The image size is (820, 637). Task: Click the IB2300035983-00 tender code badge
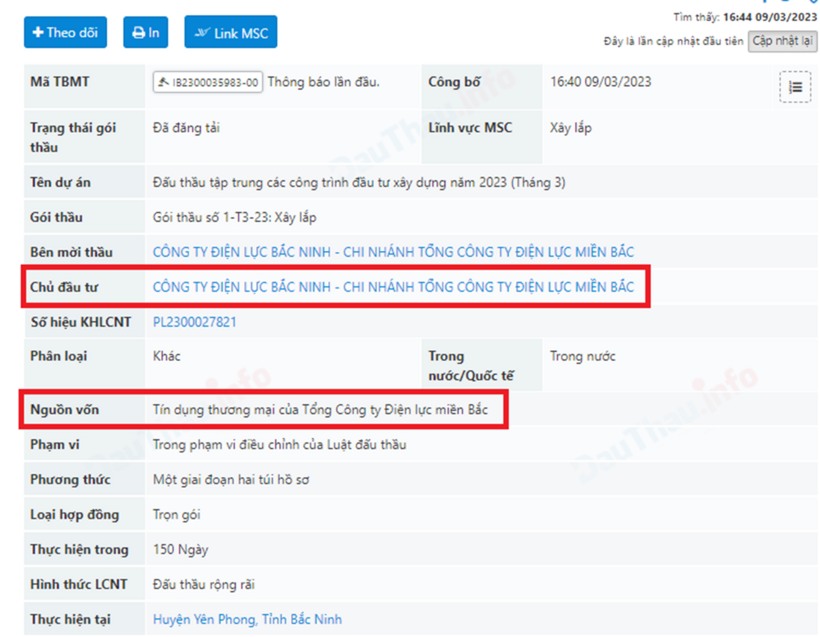208,83
